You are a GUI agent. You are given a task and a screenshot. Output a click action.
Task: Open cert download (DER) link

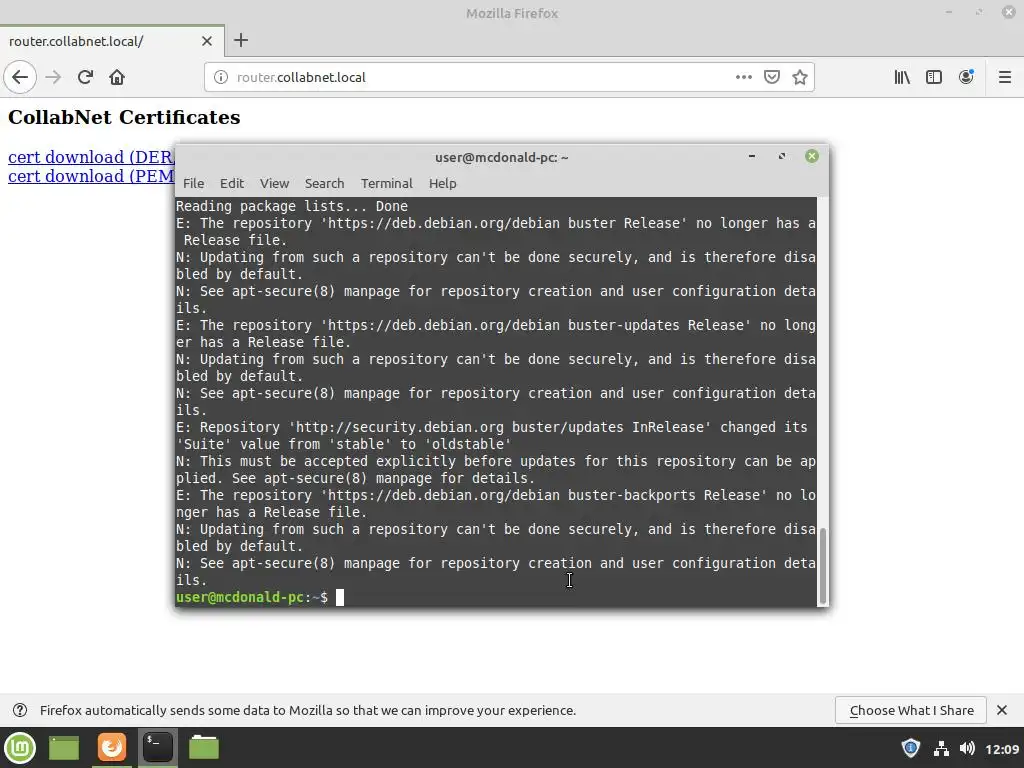[91, 157]
